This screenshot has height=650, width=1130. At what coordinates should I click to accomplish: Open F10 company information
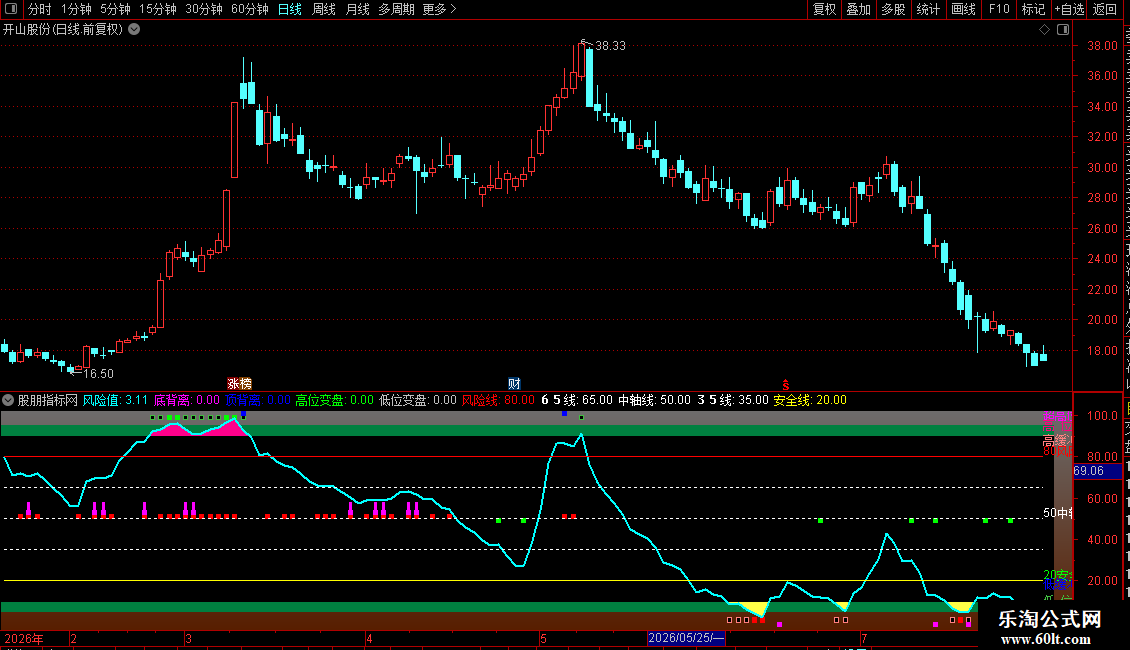999,9
